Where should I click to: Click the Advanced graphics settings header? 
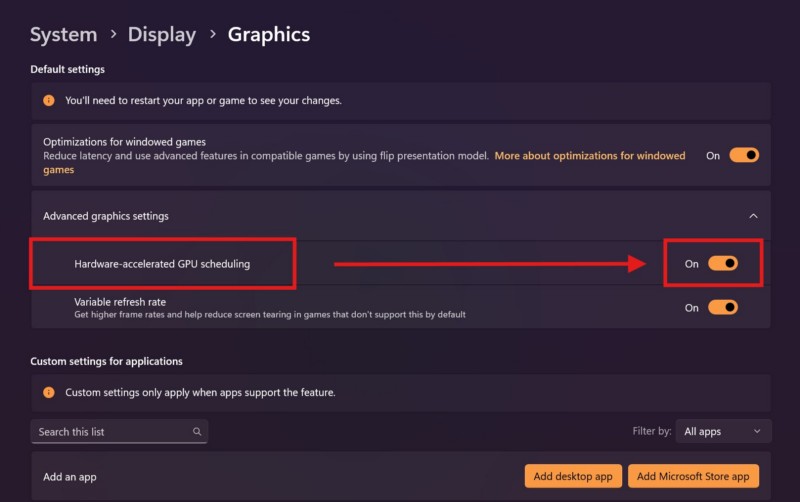(106, 216)
